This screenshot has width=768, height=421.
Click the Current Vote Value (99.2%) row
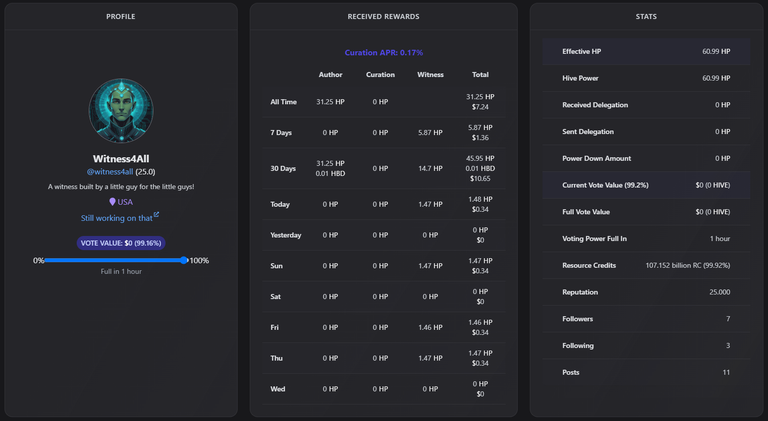coord(646,185)
